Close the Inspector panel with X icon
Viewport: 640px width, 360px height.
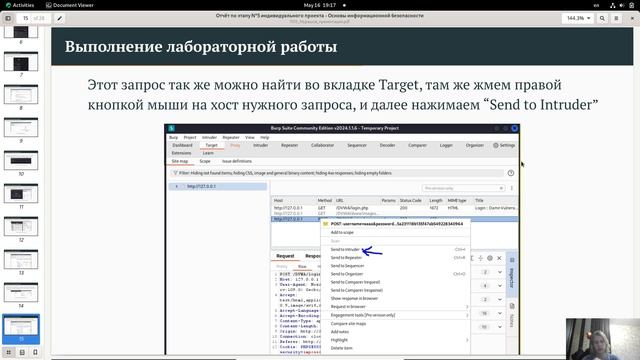pos(499,258)
